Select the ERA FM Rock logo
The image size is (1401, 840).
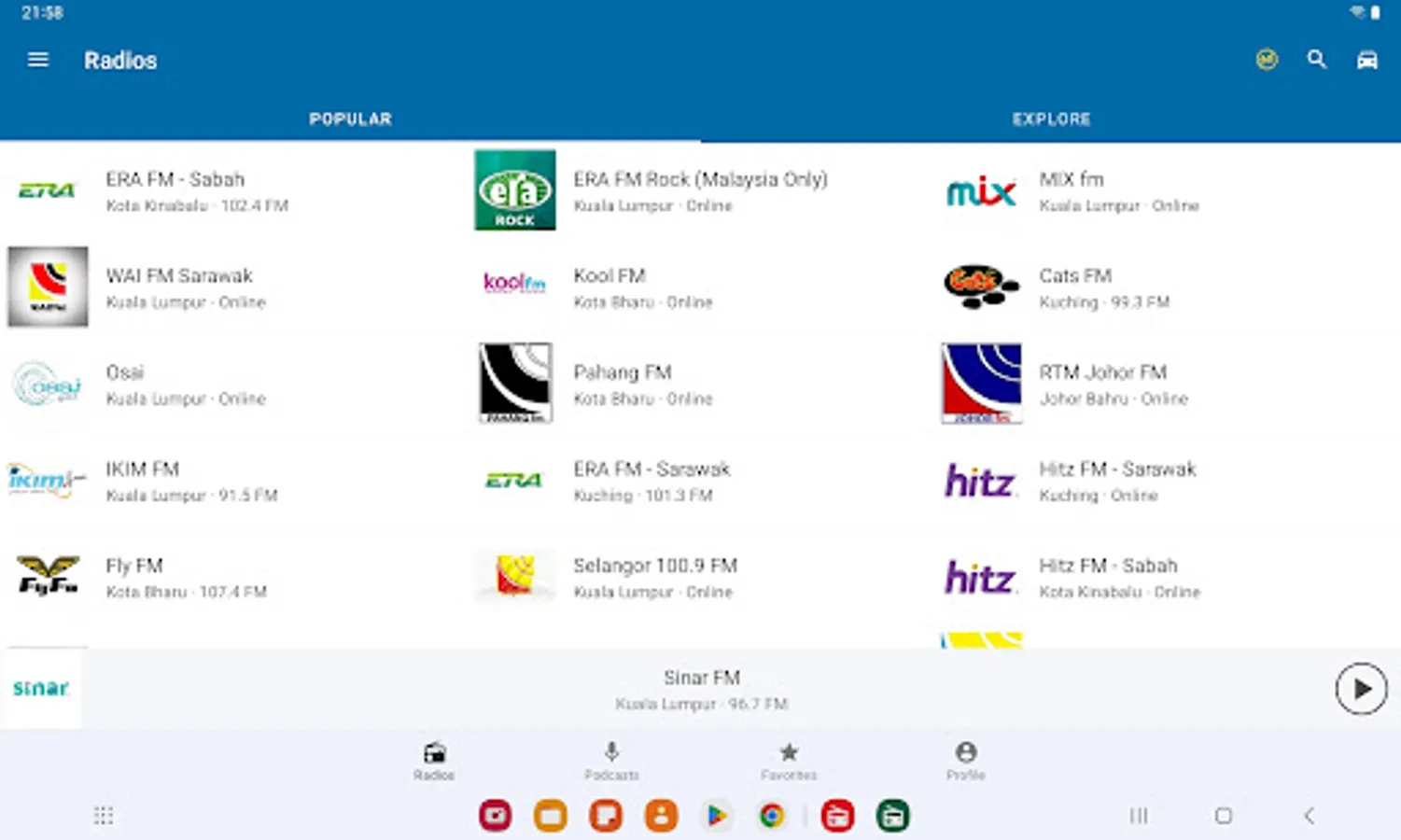[x=515, y=190]
